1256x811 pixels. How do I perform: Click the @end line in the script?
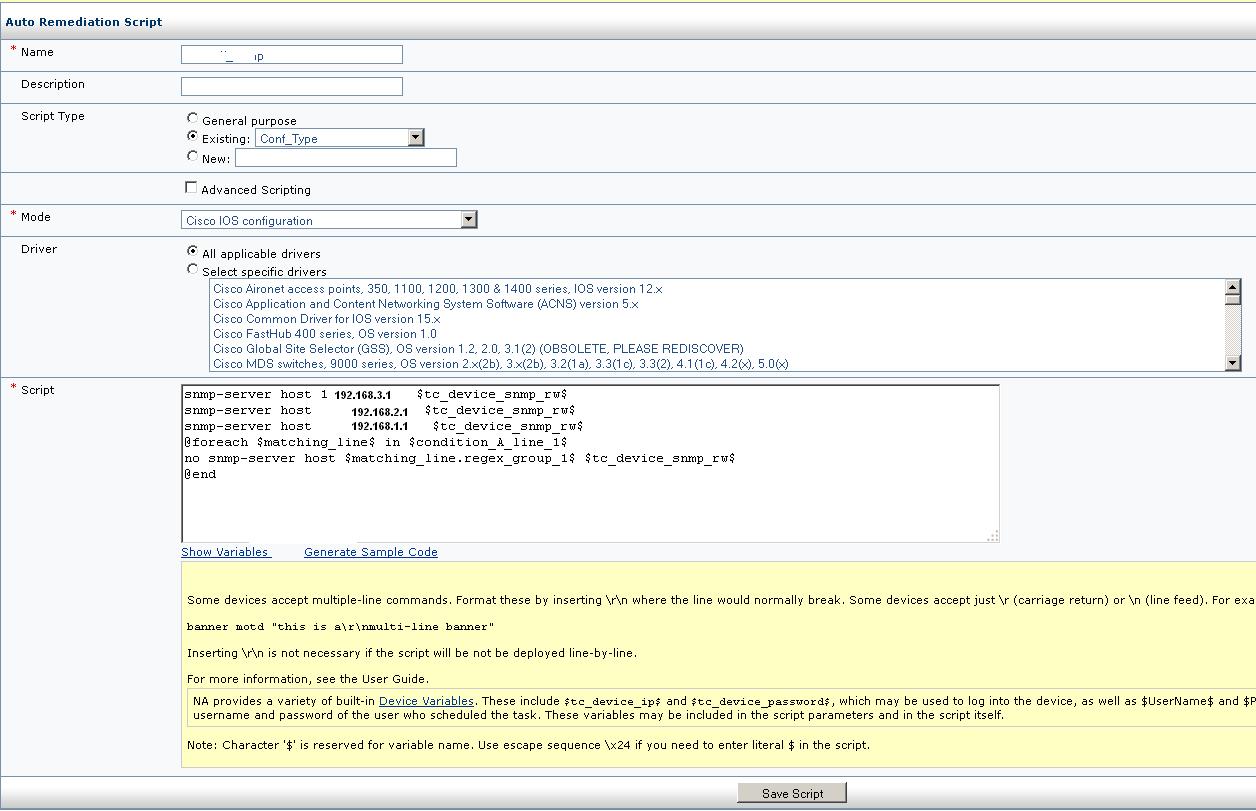pos(200,474)
